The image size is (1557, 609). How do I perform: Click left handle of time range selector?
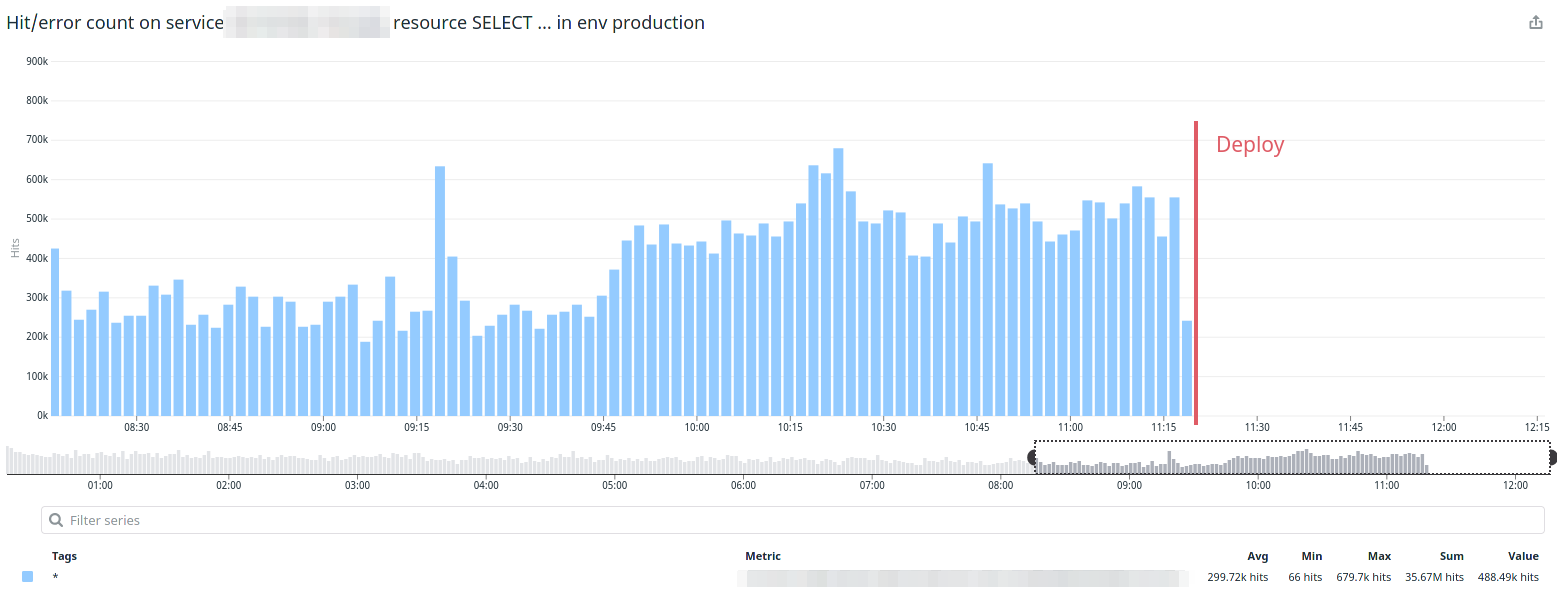(x=1033, y=458)
